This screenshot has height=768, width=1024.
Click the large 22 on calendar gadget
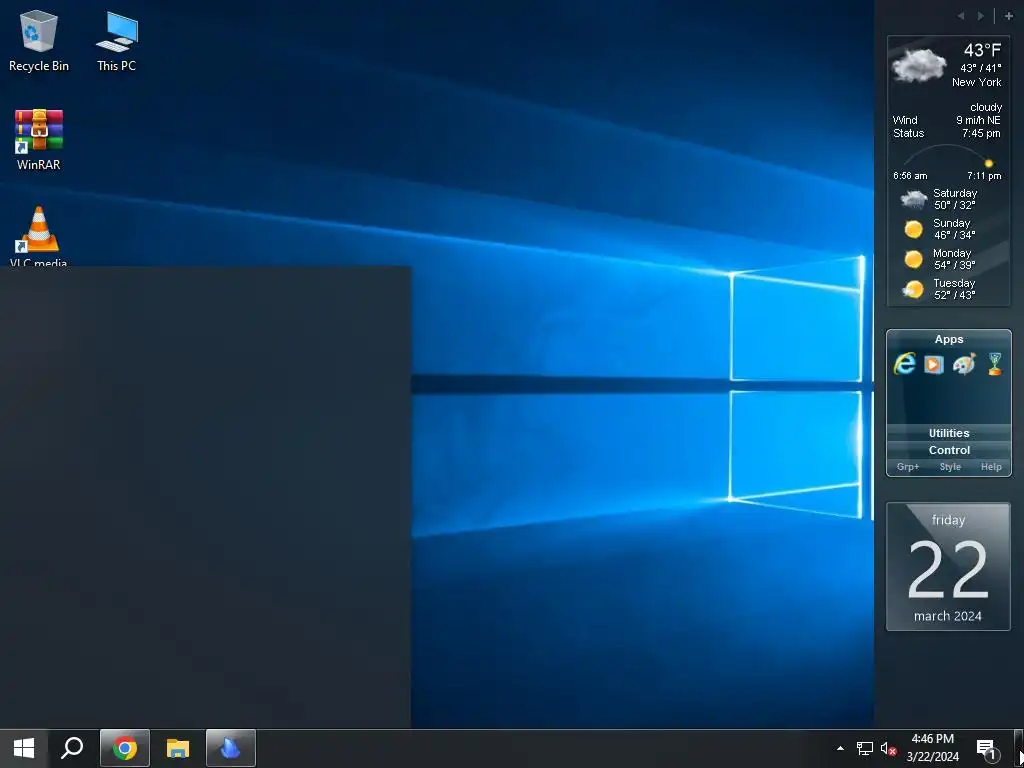click(x=948, y=569)
